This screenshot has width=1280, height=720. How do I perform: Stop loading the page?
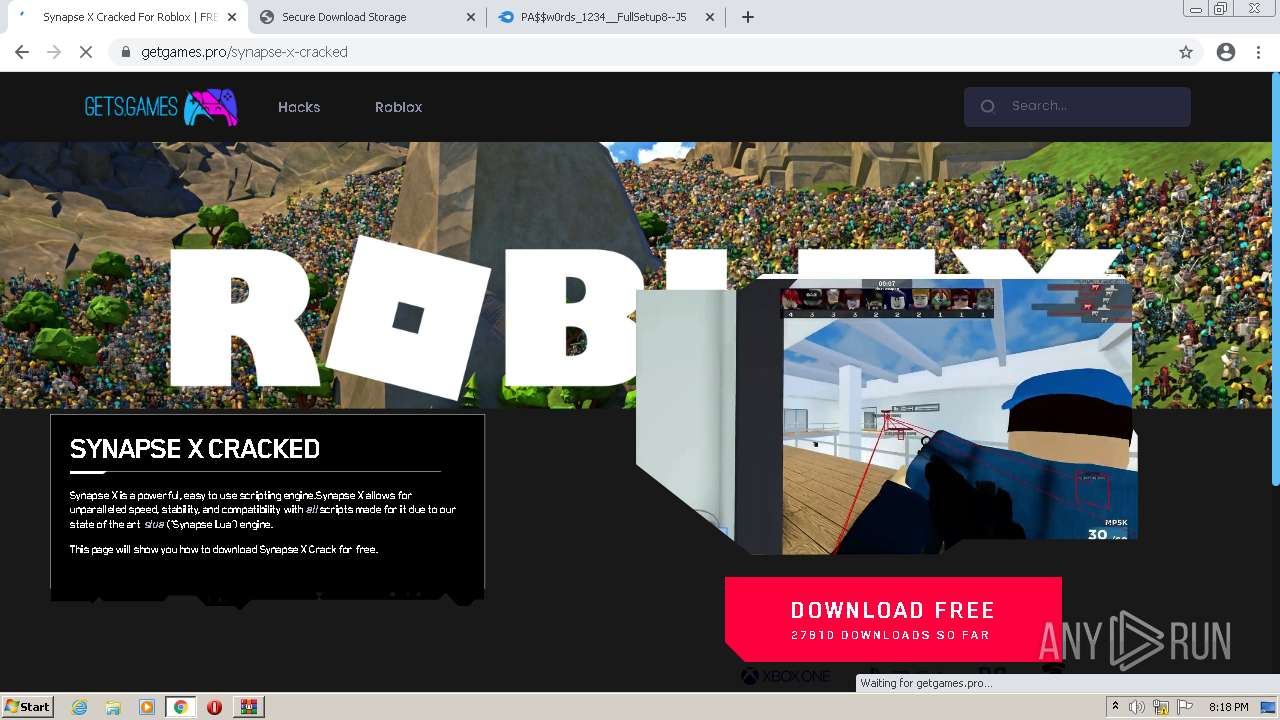pyautogui.click(x=86, y=52)
